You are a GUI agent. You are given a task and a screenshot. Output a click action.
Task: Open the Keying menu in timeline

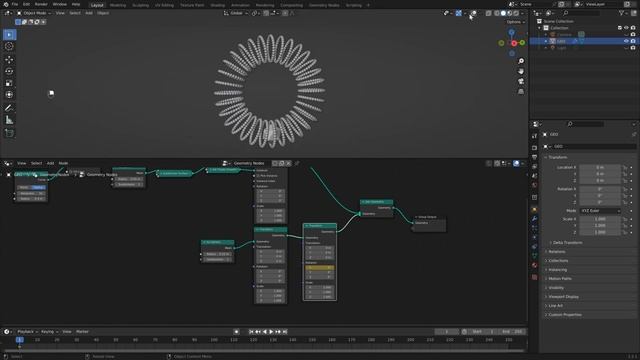coord(49,332)
